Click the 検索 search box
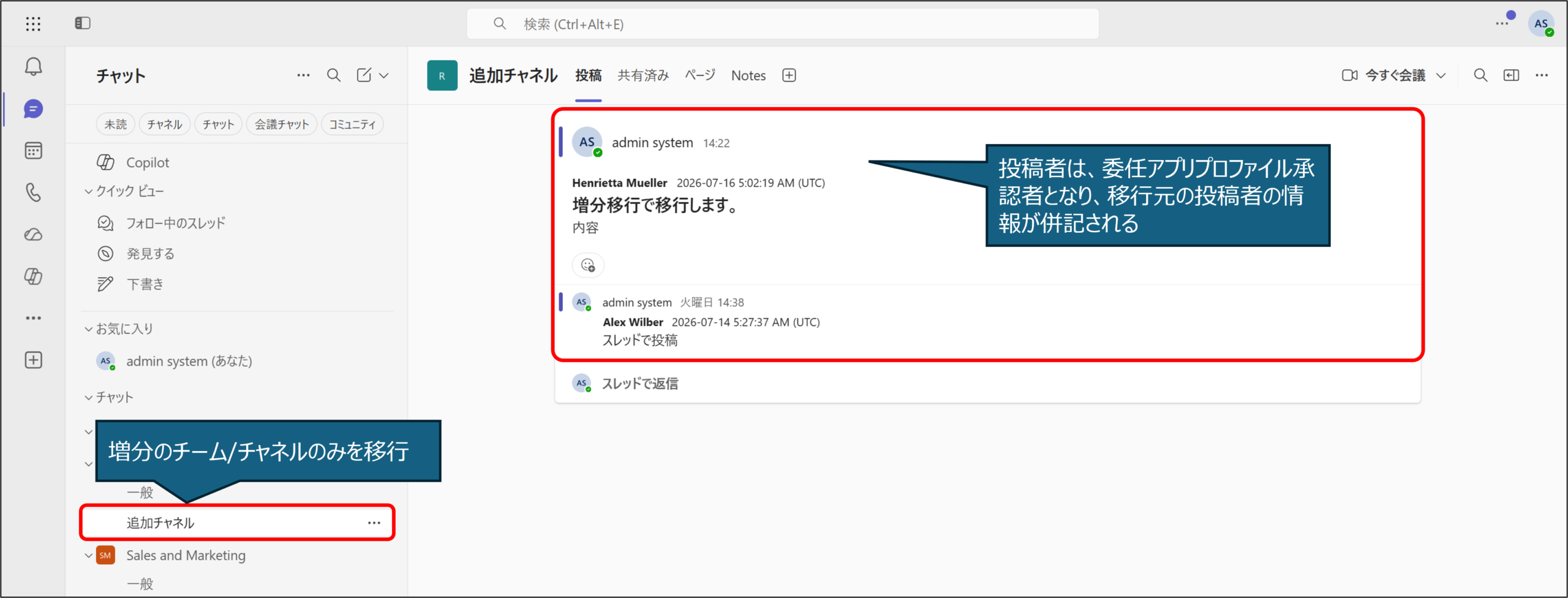This screenshot has height=598, width=1568. point(783,24)
